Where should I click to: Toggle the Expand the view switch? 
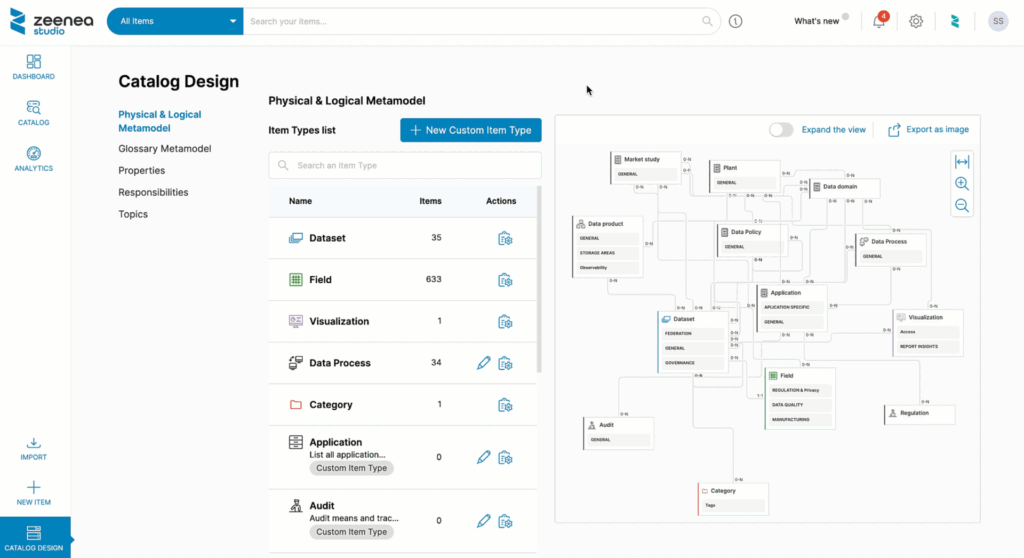(x=781, y=130)
